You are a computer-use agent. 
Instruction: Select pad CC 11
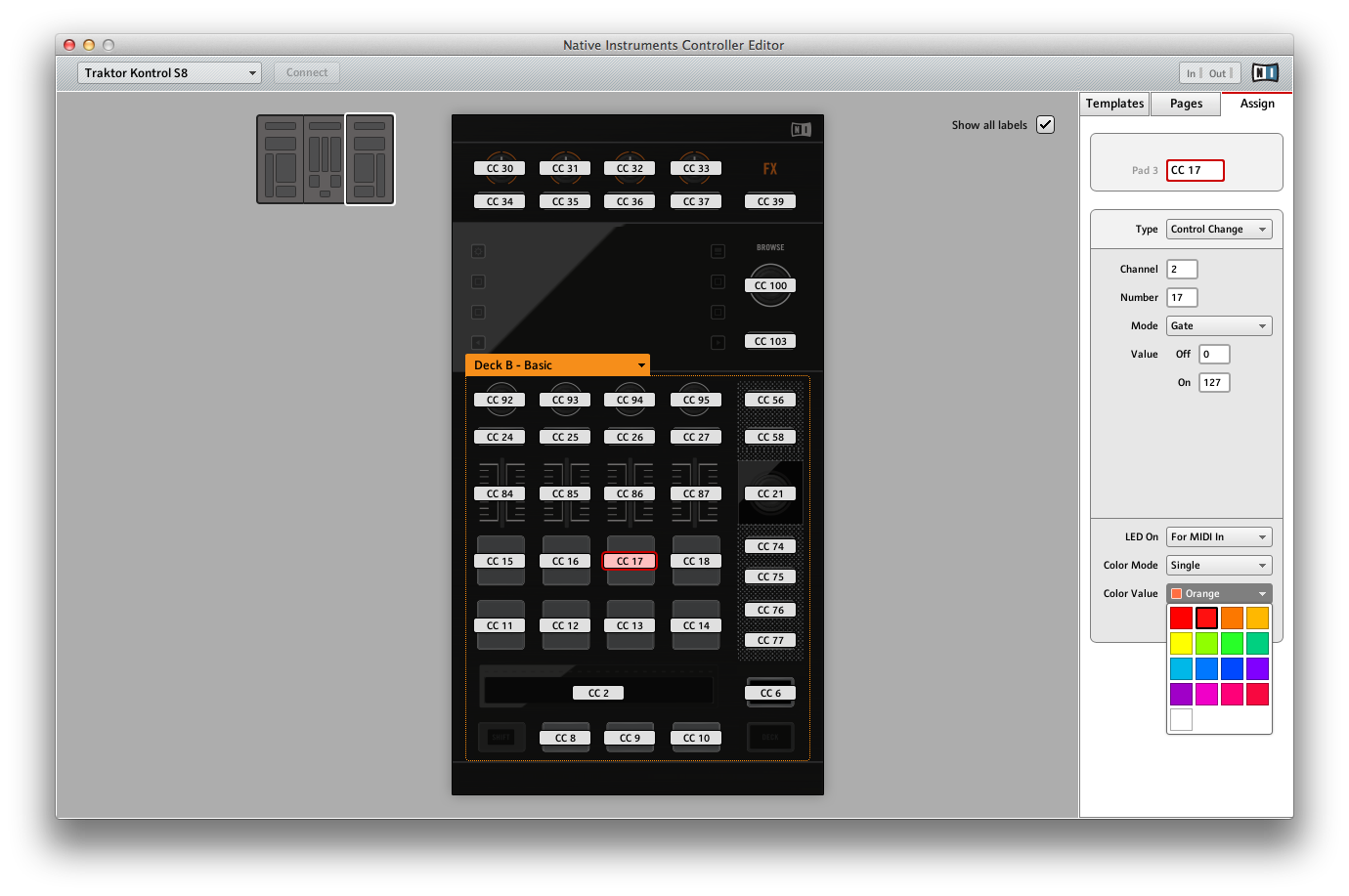500,625
